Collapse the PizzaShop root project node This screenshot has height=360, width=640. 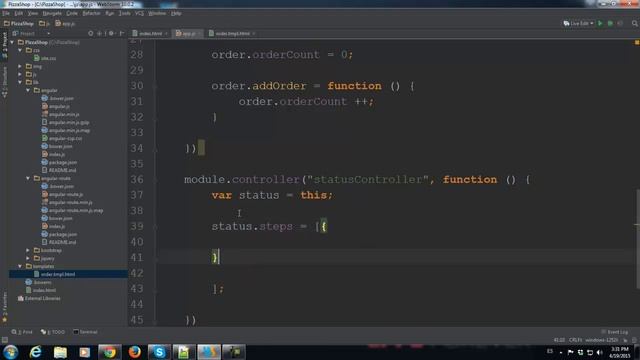pyautogui.click(x=12, y=42)
